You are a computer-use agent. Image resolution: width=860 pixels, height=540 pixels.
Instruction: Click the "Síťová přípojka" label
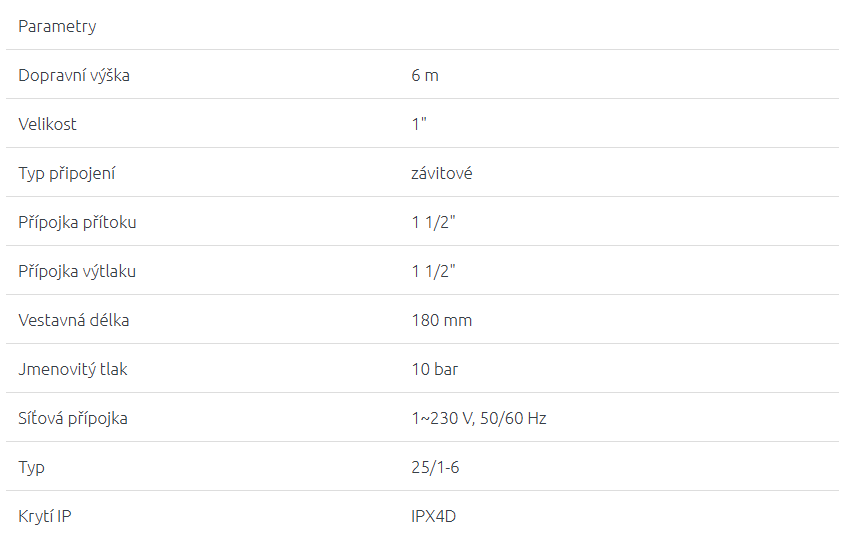click(x=73, y=418)
